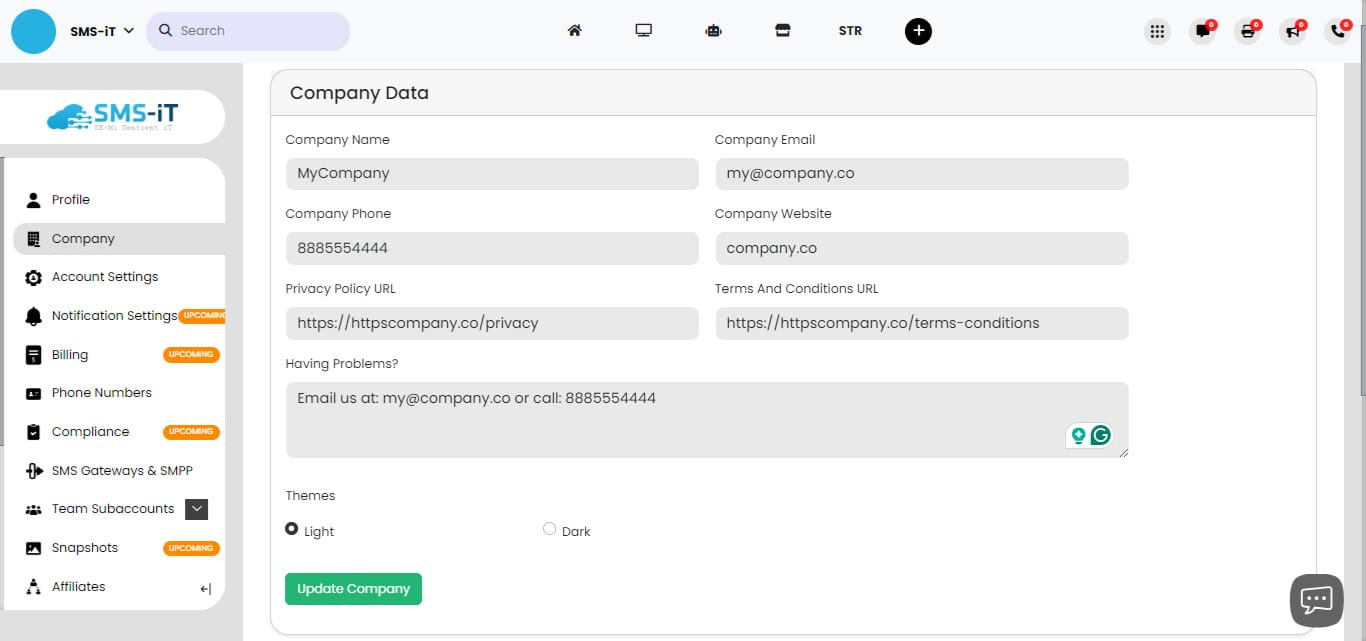1366x641 pixels.
Task: Click inside the Search field
Action: point(248,30)
